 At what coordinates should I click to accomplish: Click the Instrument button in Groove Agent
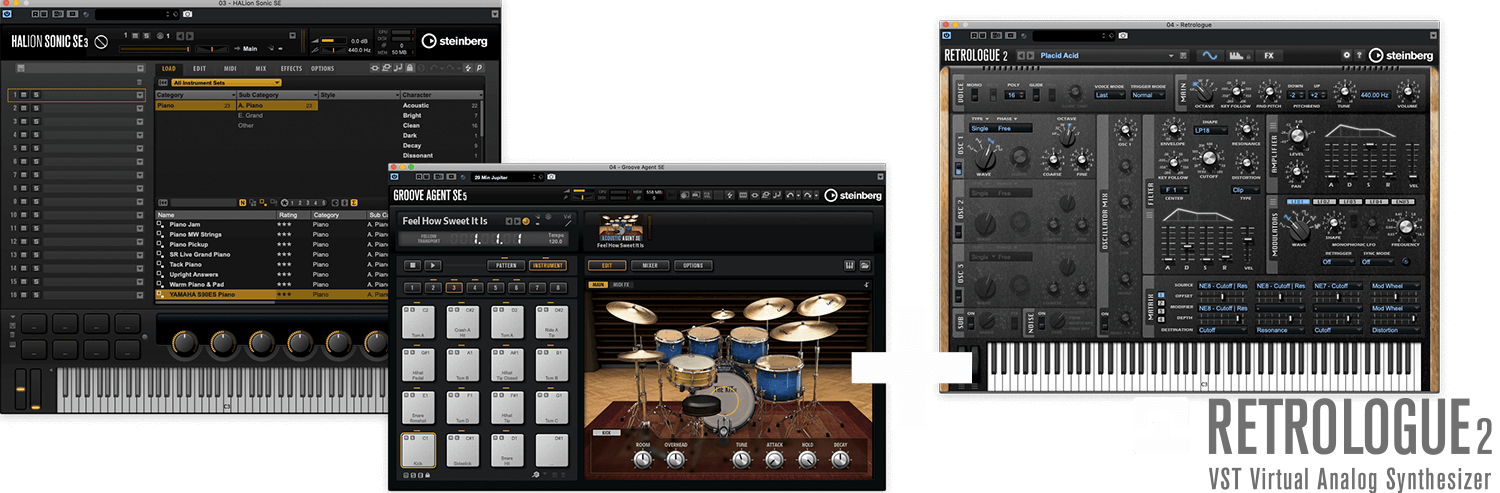point(547,265)
